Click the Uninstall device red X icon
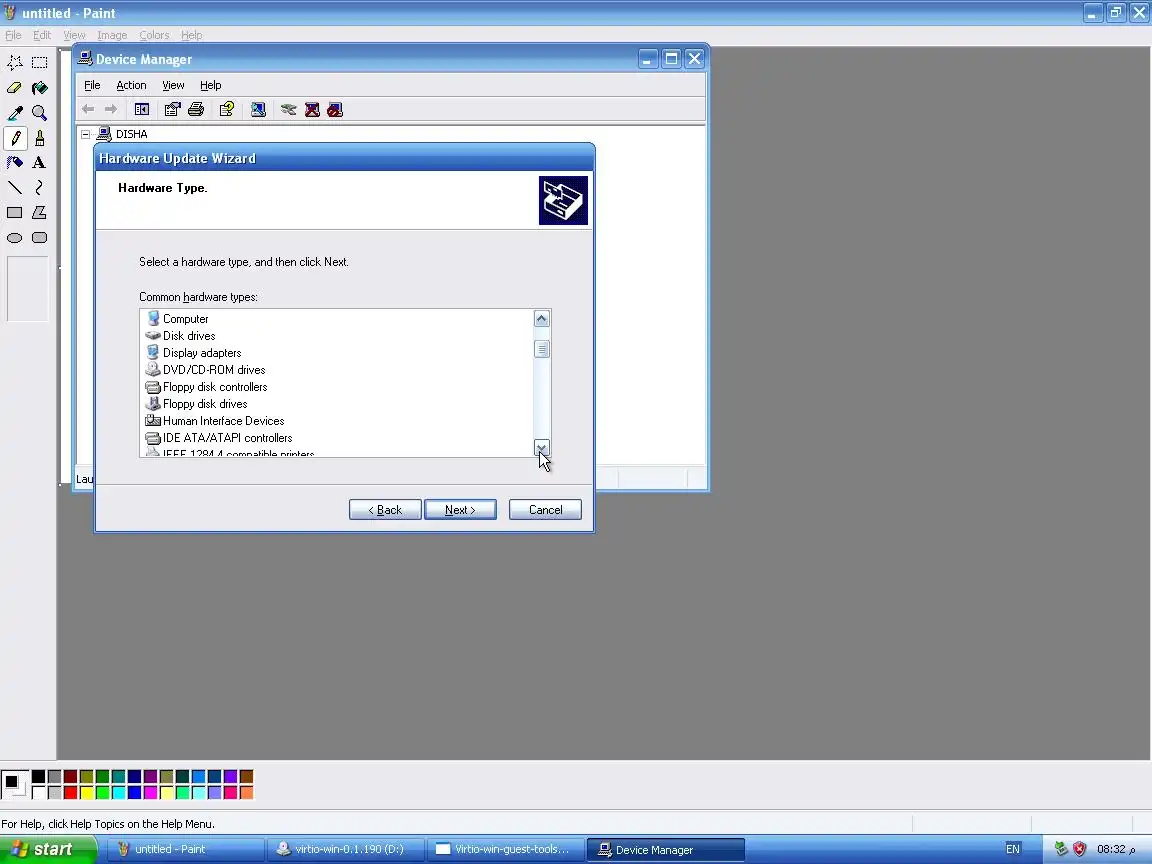Screen dimensions: 1152x864 point(312,109)
